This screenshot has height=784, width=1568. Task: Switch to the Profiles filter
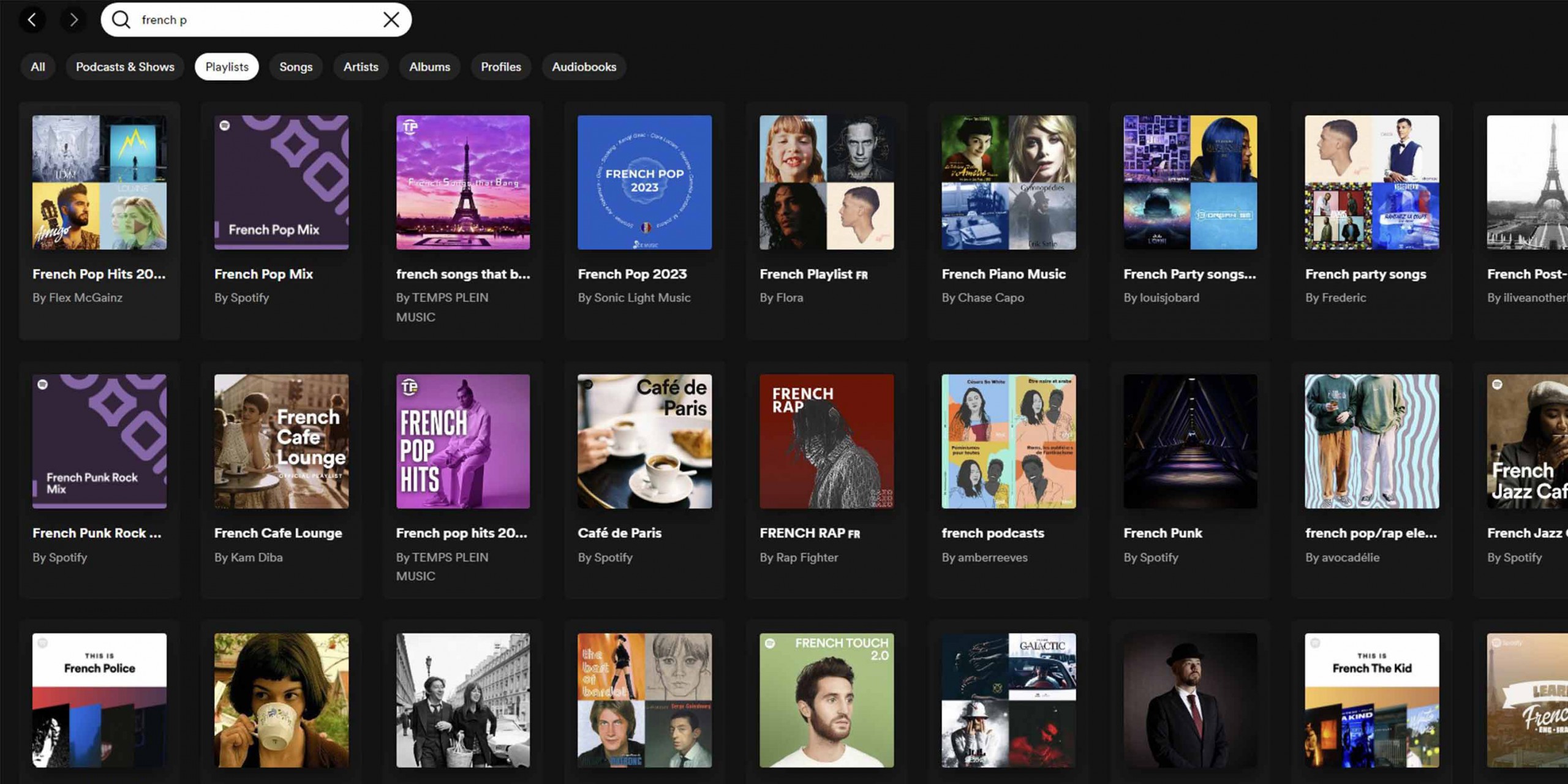pyautogui.click(x=500, y=67)
